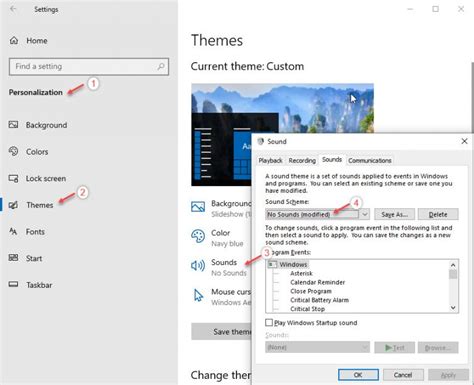This screenshot has width=474, height=385.
Task: Open Background in Personalization menu
Action: (46, 125)
